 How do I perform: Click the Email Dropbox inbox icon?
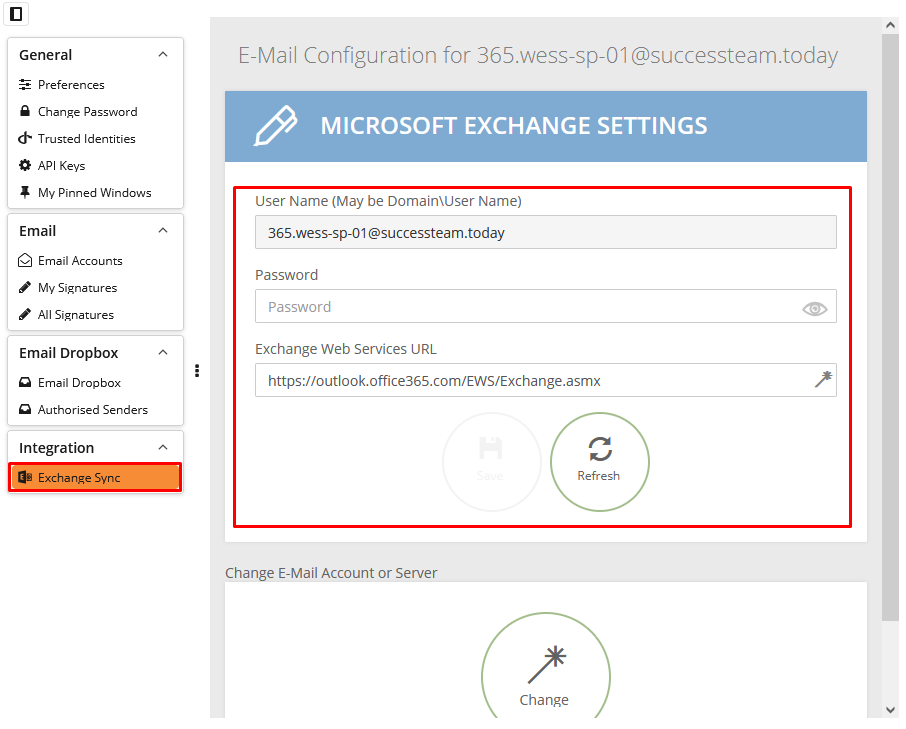pyautogui.click(x=25, y=382)
